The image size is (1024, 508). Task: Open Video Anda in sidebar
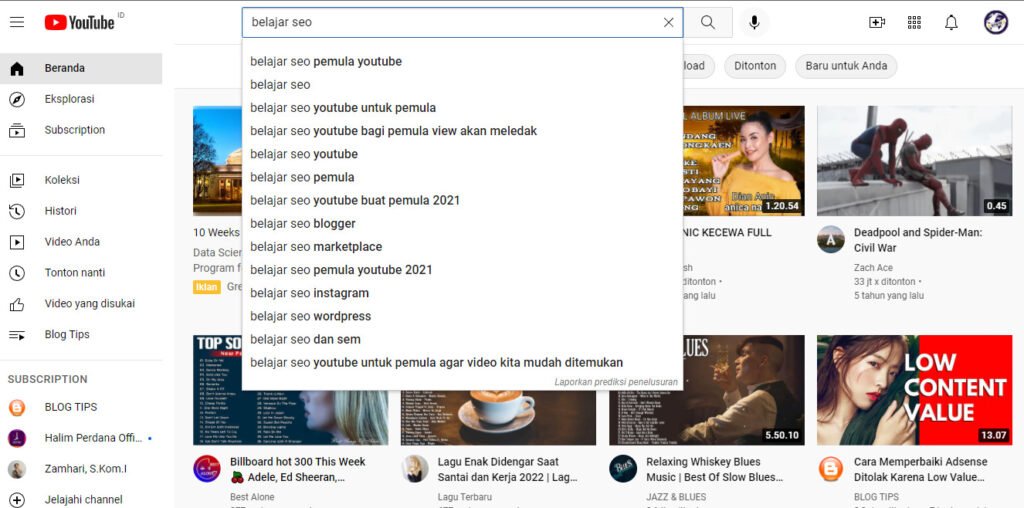(x=81, y=242)
